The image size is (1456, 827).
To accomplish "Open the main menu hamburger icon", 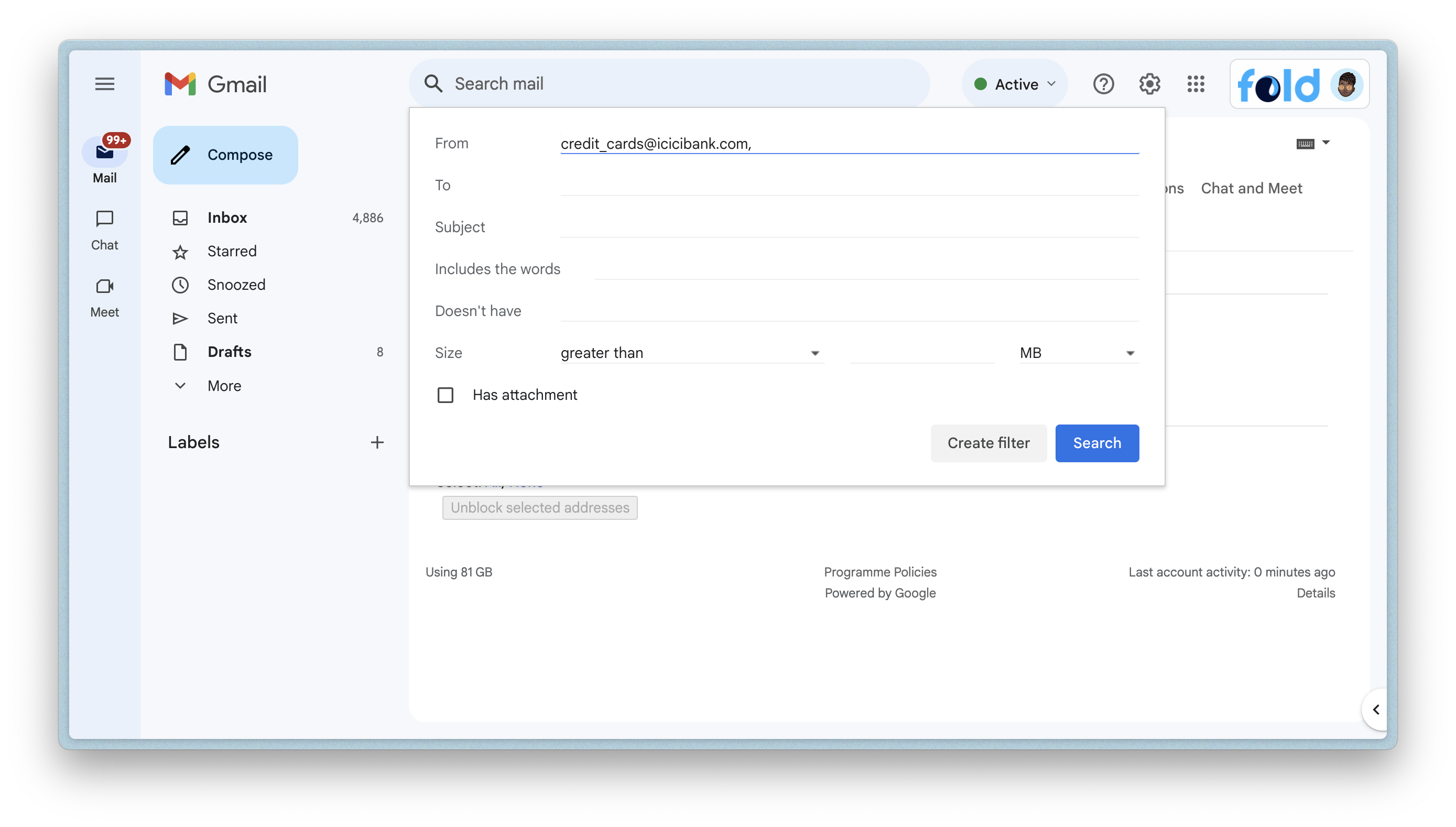I will point(104,84).
